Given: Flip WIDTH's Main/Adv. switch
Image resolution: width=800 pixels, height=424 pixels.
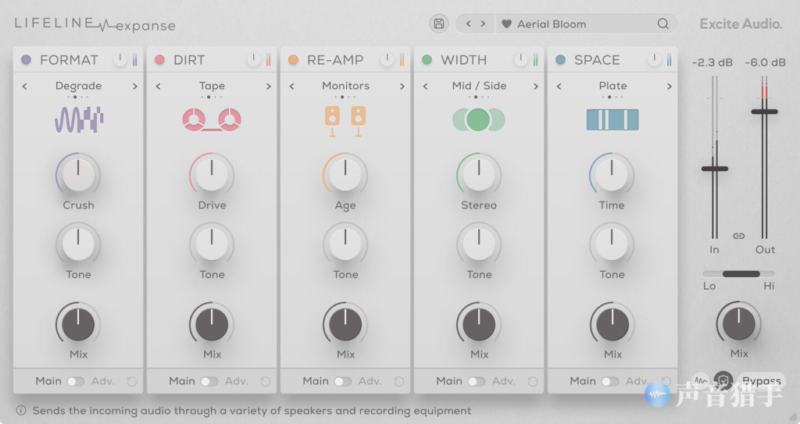Looking at the screenshot, I should pos(477,382).
